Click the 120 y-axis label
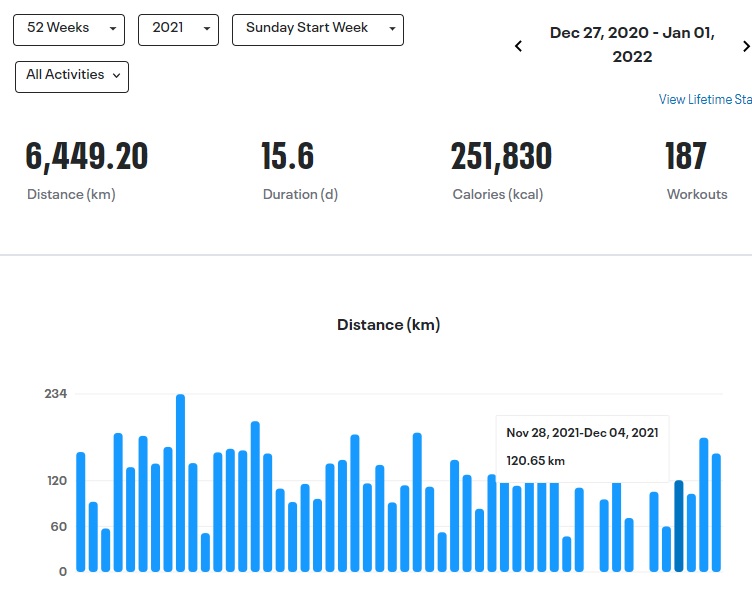This screenshot has width=752, height=604. (55, 481)
